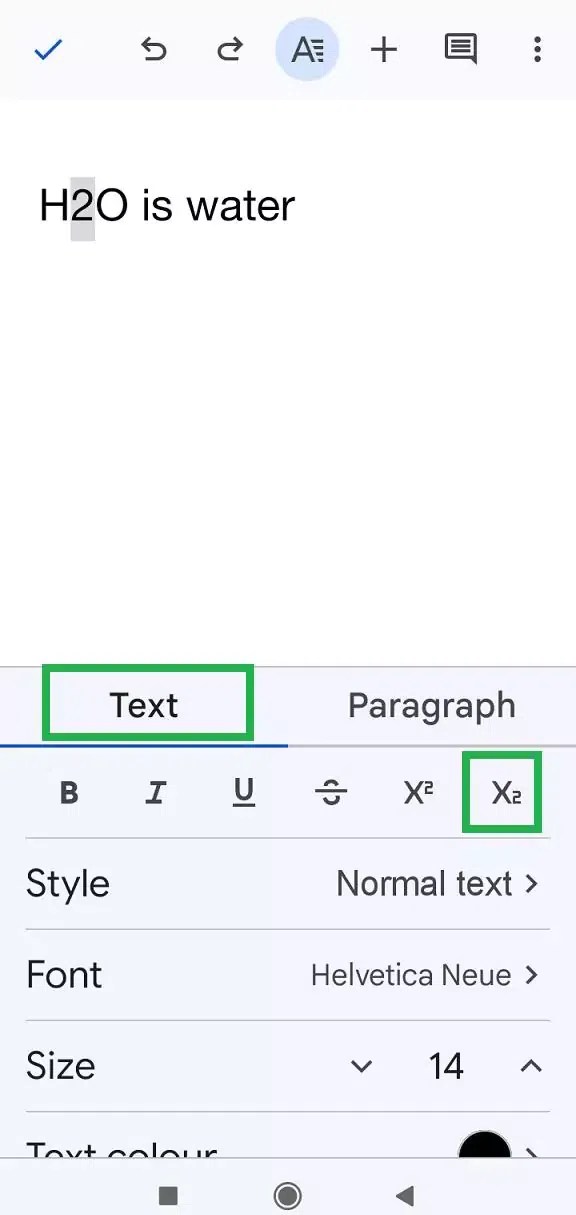Underline the selected text
576x1215 pixels.
pos(243,792)
